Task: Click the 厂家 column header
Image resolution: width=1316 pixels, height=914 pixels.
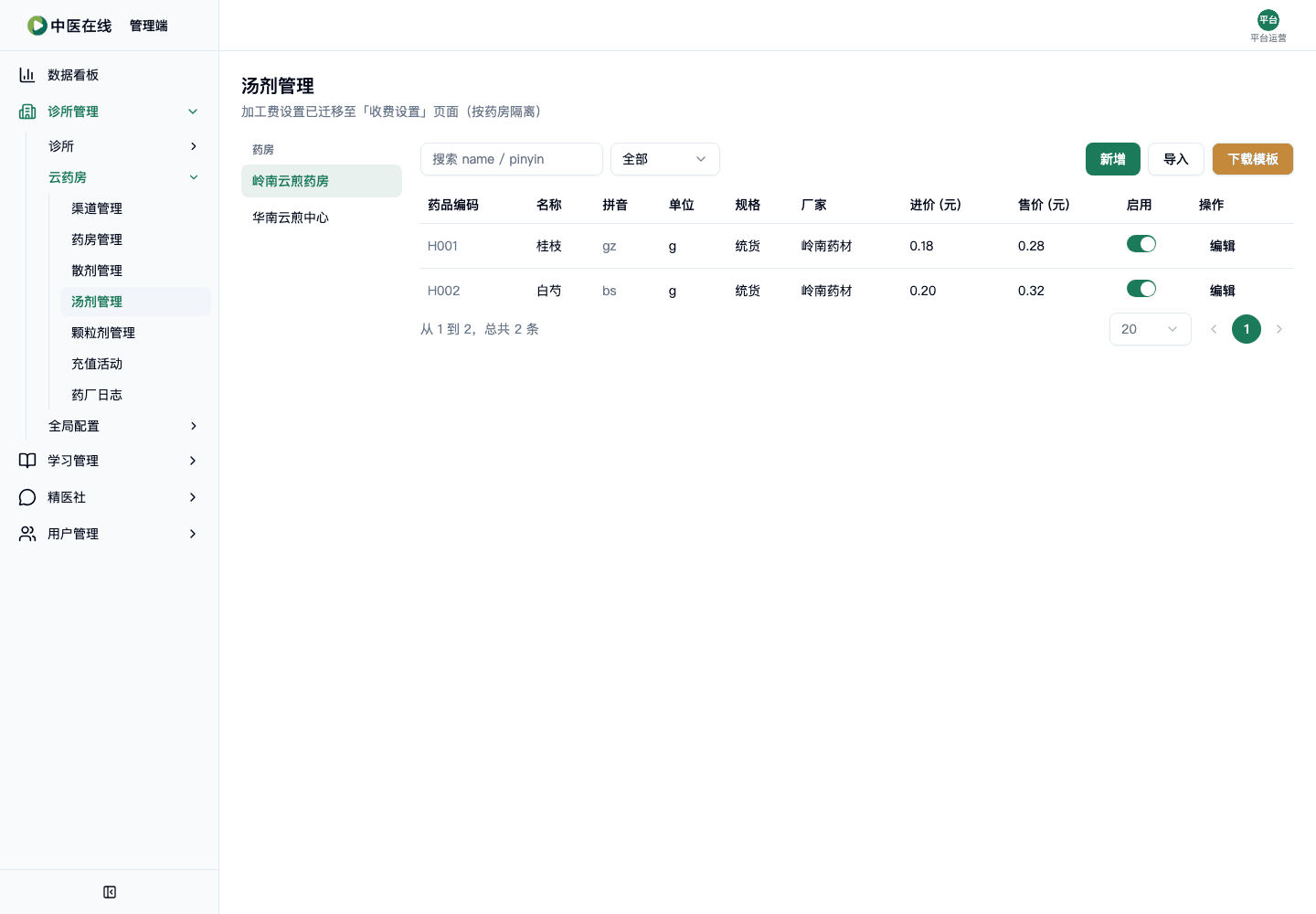Action: pyautogui.click(x=814, y=205)
